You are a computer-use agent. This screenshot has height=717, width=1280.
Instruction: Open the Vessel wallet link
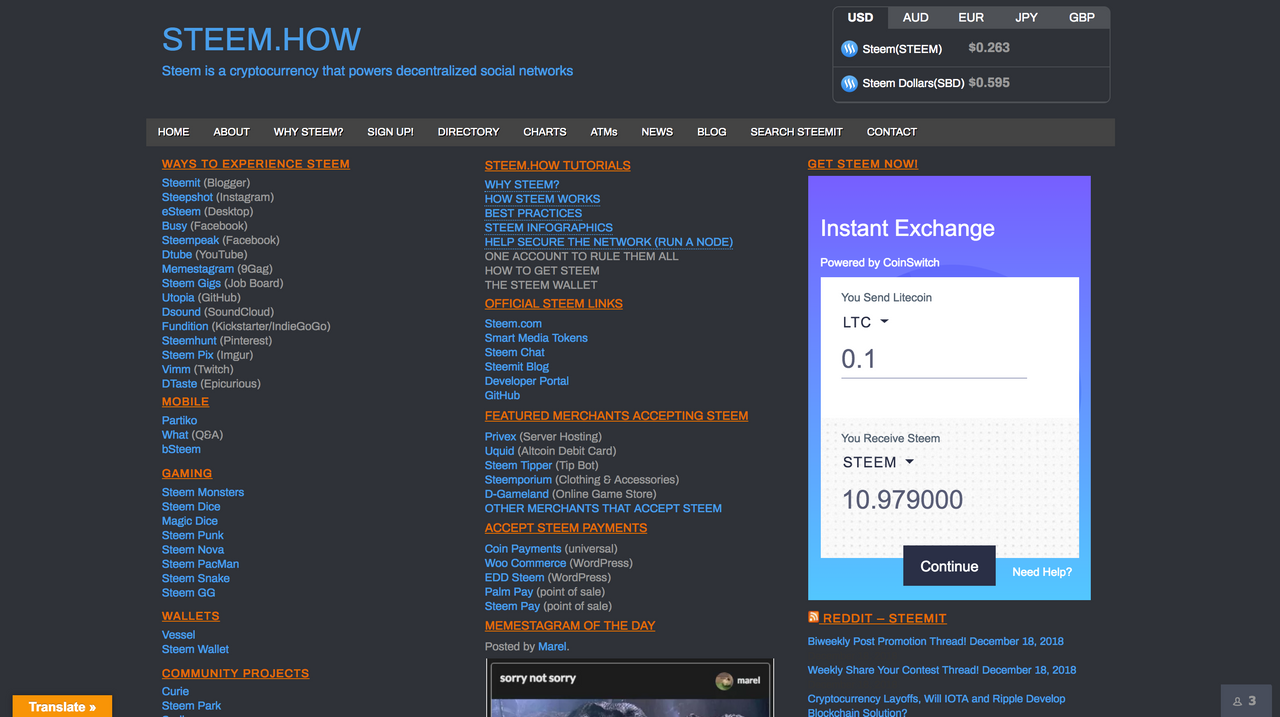[179, 635]
